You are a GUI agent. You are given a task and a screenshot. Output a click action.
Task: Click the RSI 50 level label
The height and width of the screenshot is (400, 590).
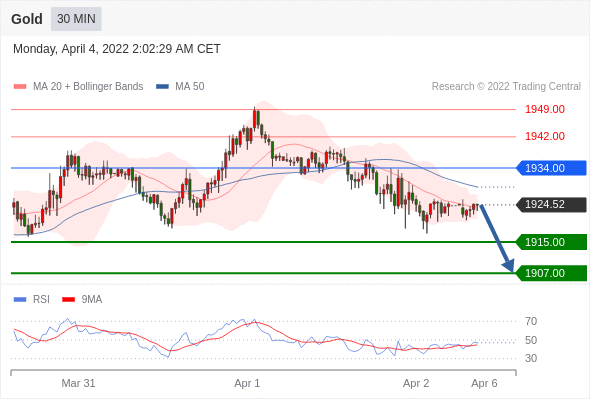[531, 340]
